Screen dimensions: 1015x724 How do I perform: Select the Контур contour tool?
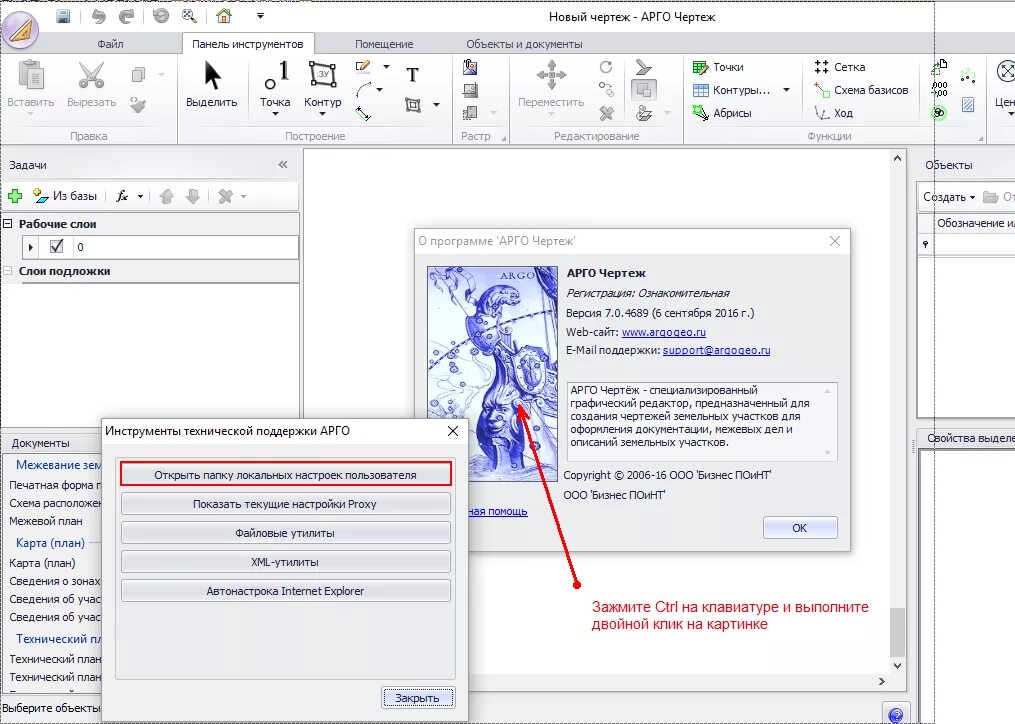322,75
